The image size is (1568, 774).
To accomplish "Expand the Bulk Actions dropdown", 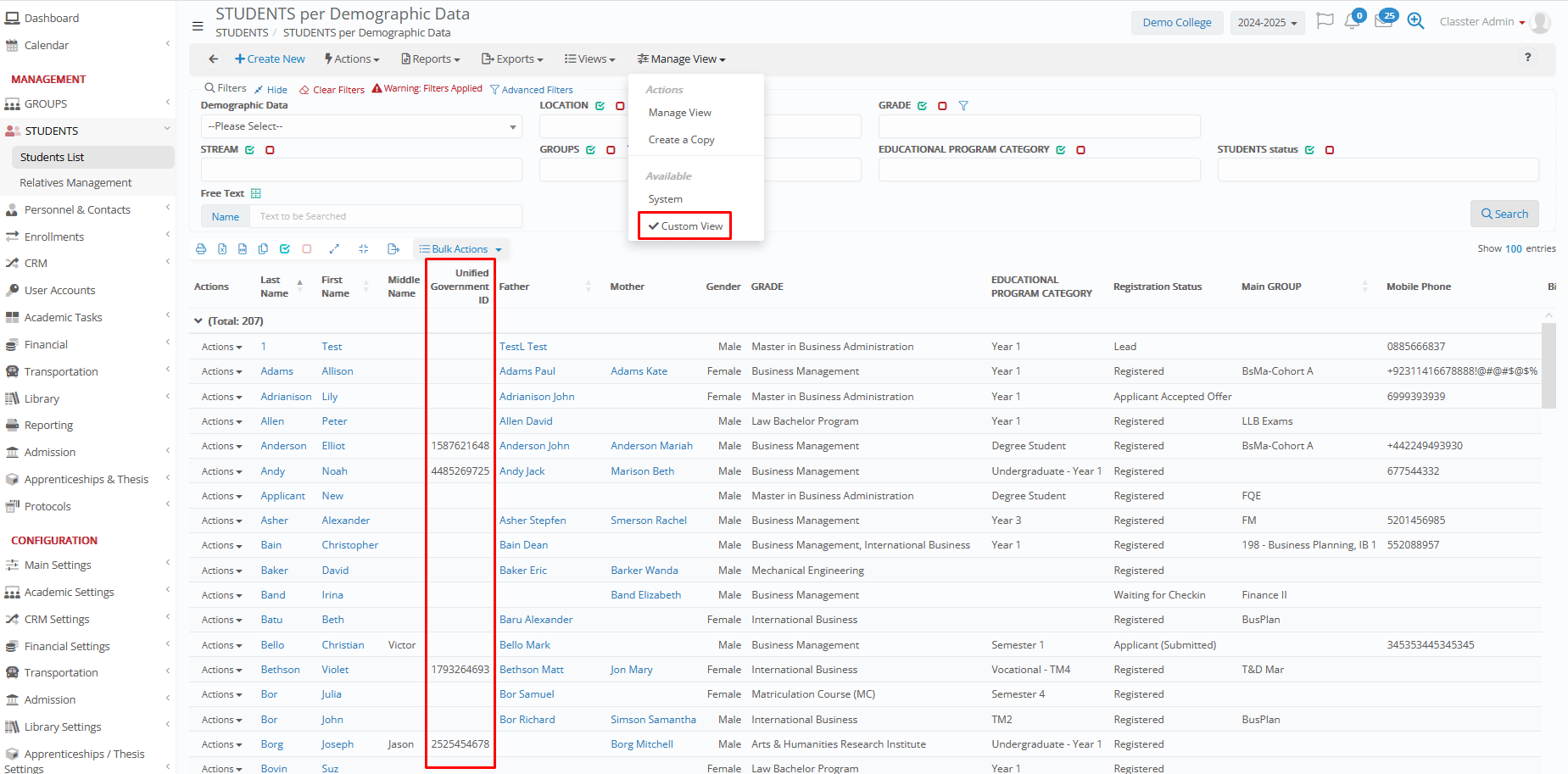I will [460, 249].
